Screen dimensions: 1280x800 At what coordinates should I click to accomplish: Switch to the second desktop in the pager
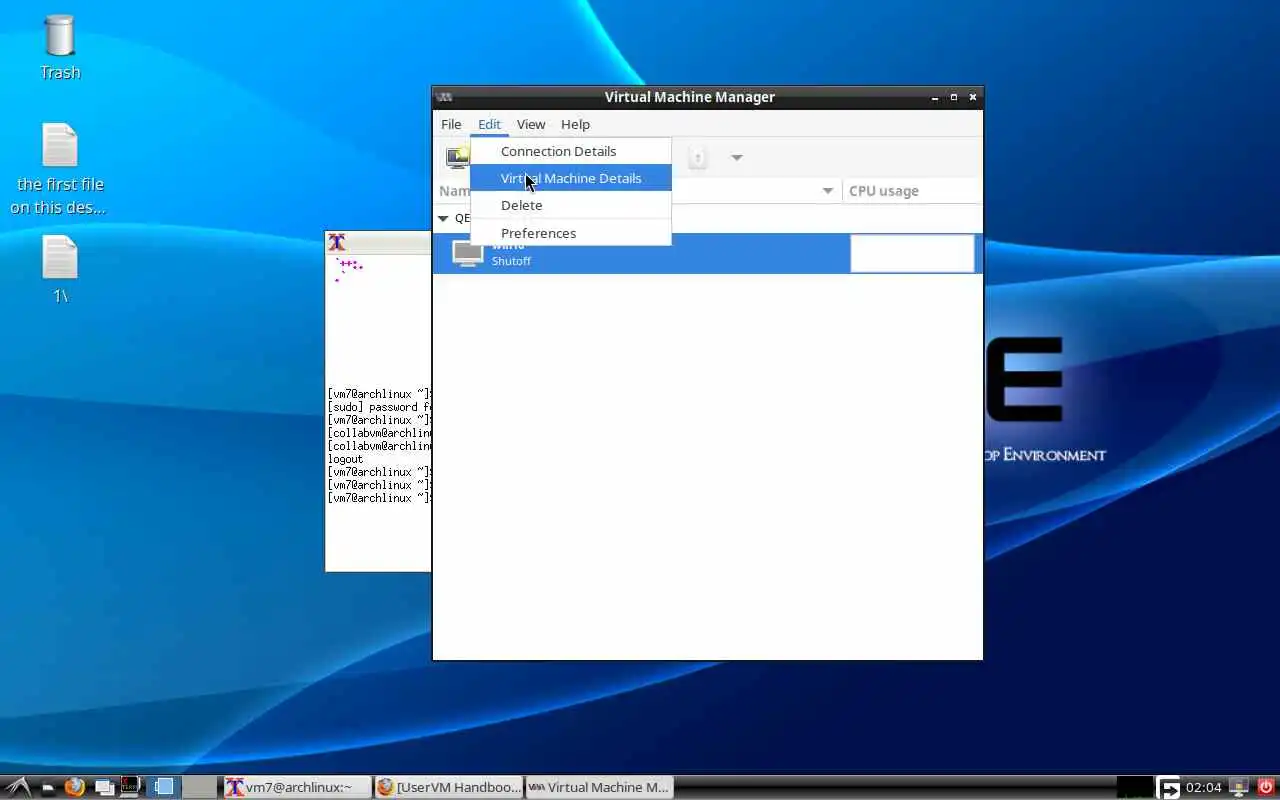point(200,787)
